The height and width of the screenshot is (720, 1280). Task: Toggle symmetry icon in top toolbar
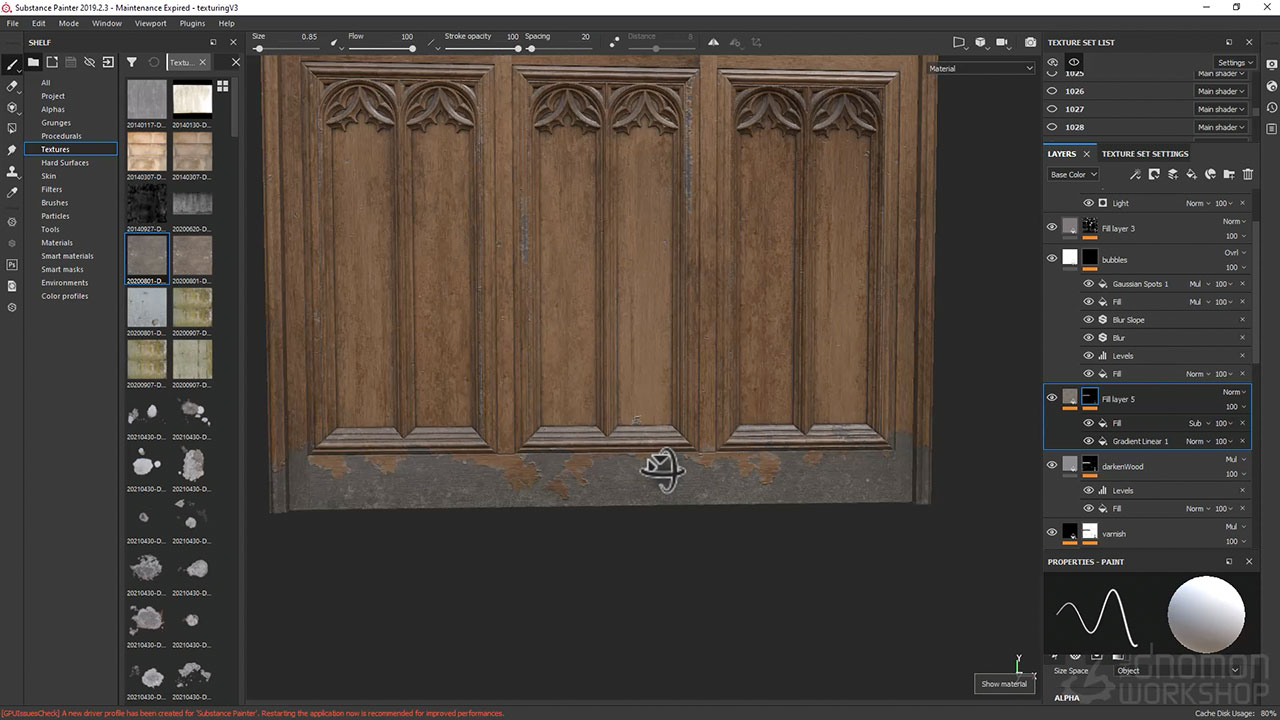(713, 42)
